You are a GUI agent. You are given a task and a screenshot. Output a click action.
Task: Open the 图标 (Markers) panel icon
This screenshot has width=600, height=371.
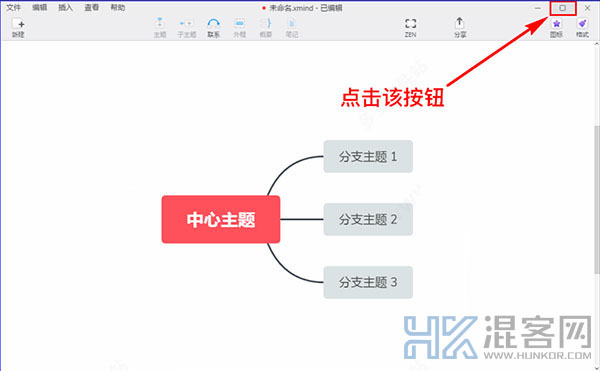point(556,27)
